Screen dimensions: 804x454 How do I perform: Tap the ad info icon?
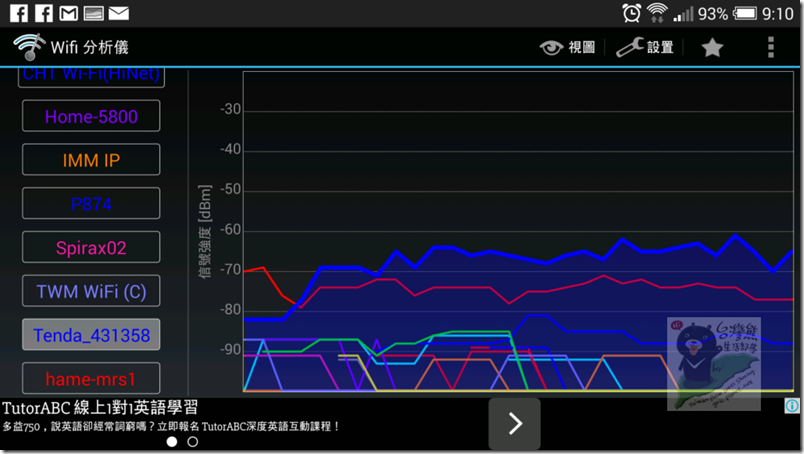pos(792,406)
